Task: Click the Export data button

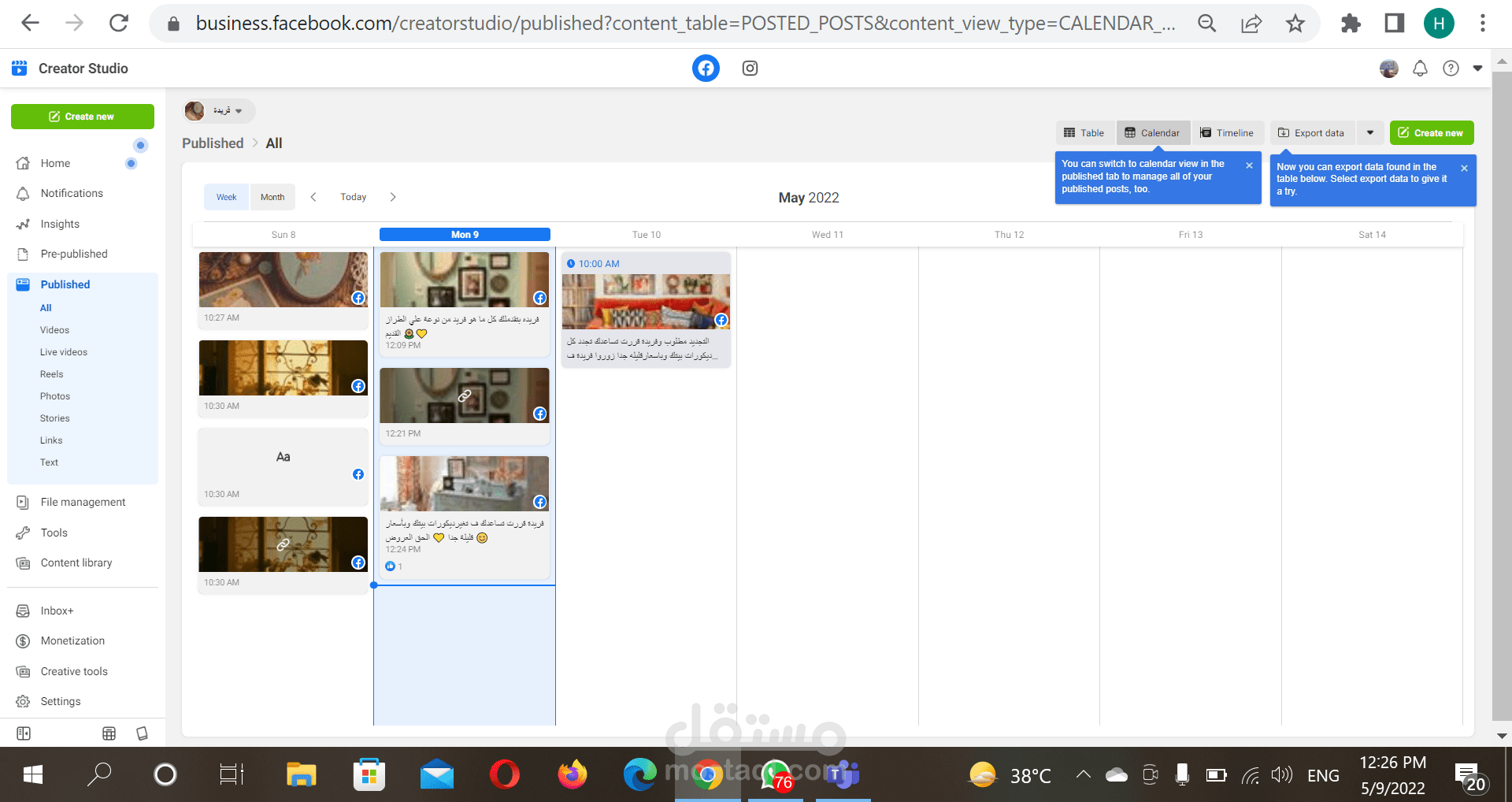Action: click(x=1312, y=133)
